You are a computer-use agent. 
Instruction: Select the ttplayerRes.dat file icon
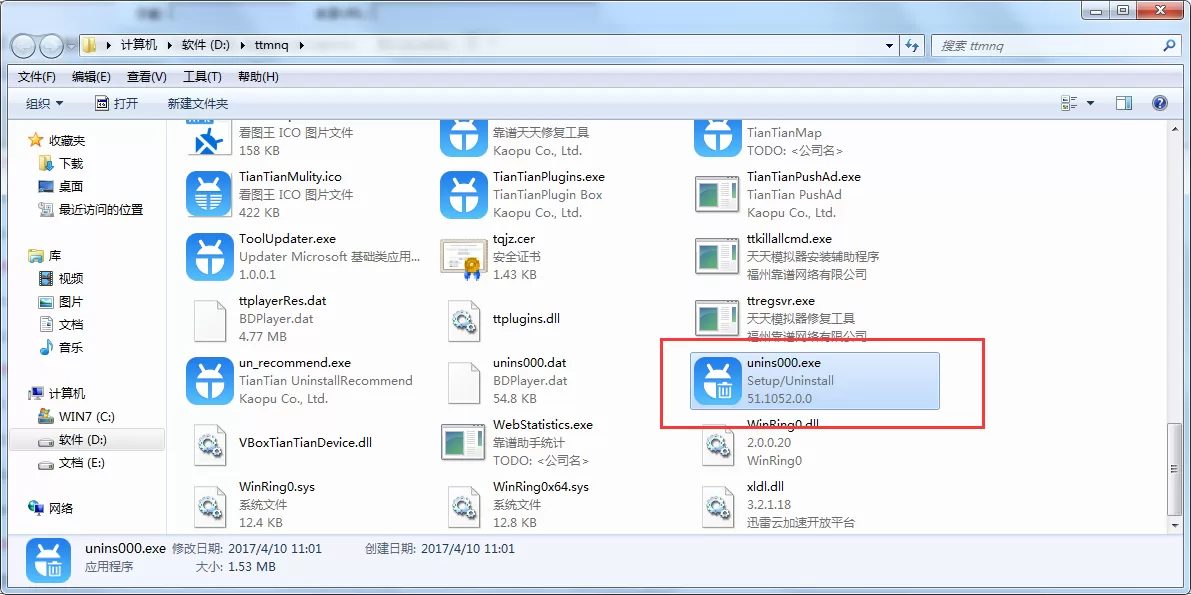(x=209, y=319)
